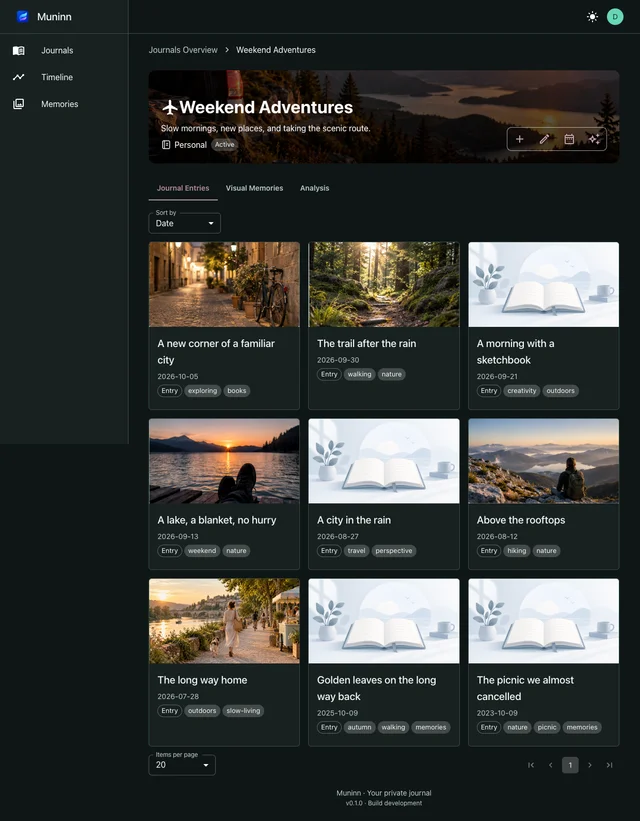This screenshot has width=640, height=821.
Task: Click the airplane icon beside Weekend Adventures
Action: [169, 107]
